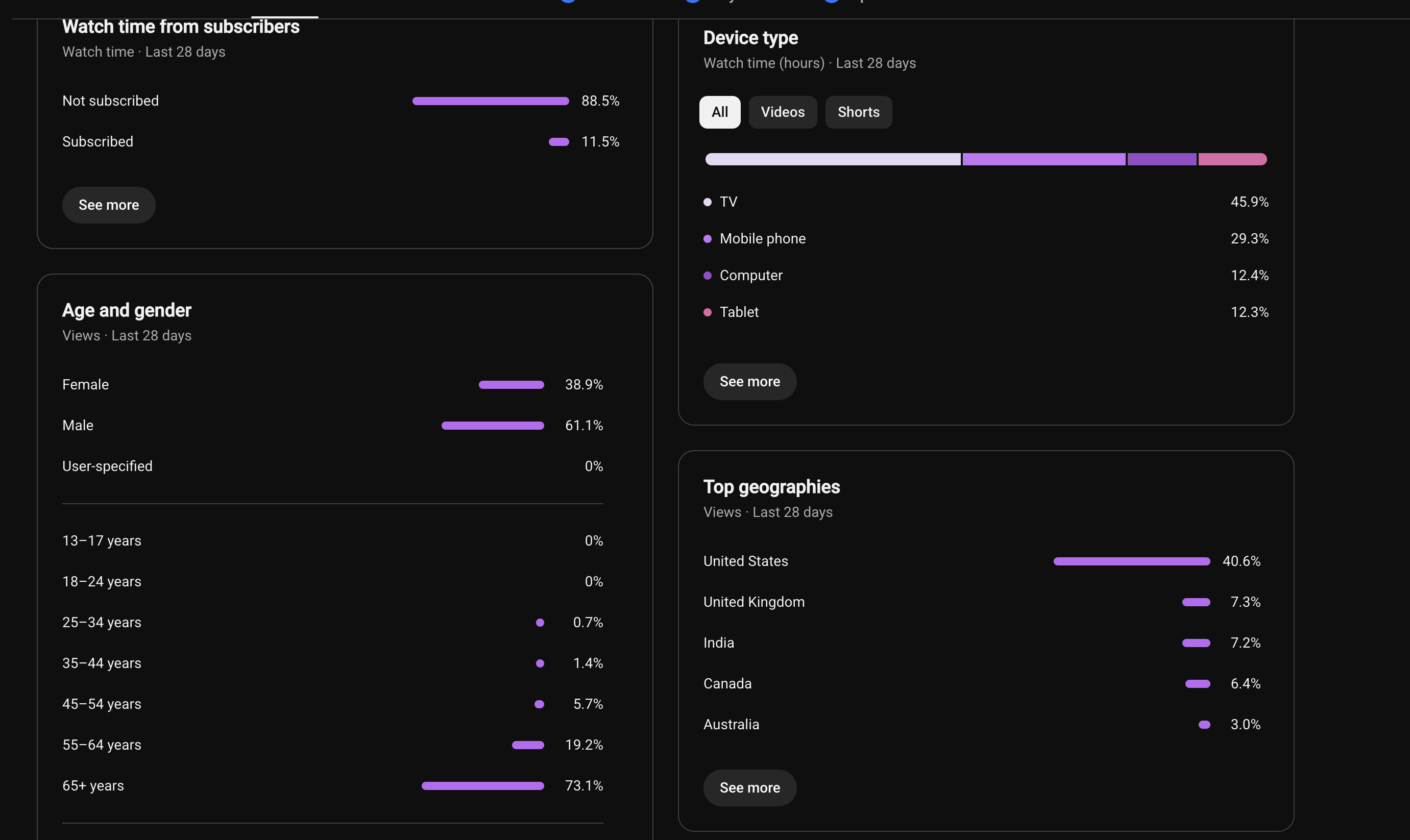Click the Computer legend dot

pyautogui.click(x=707, y=276)
